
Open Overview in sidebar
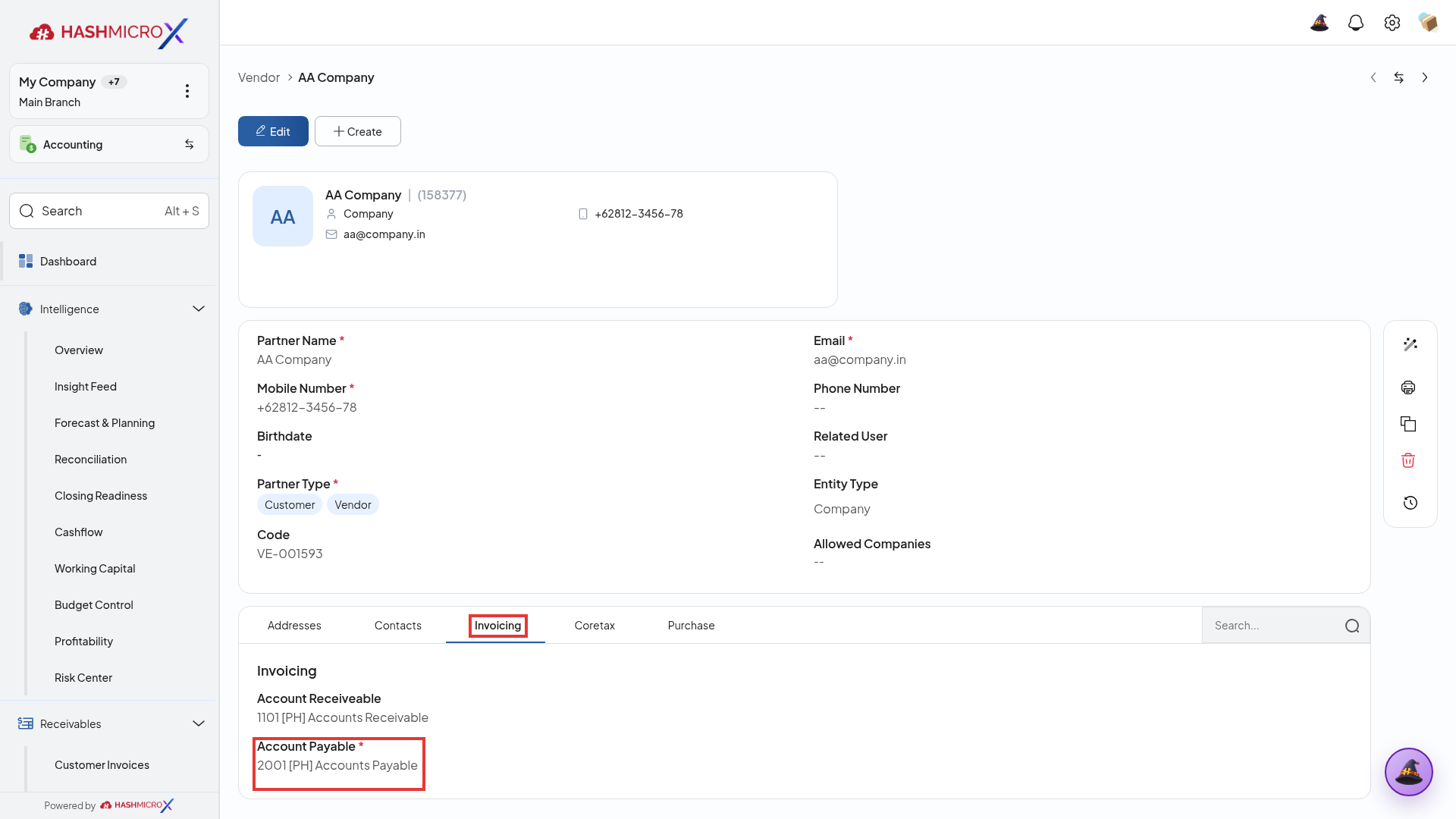pyautogui.click(x=79, y=350)
